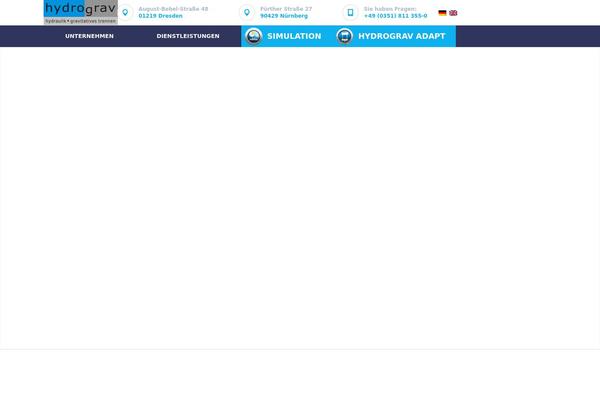Click the phone icon next to contact number
600x400 pixels.
coord(350,13)
